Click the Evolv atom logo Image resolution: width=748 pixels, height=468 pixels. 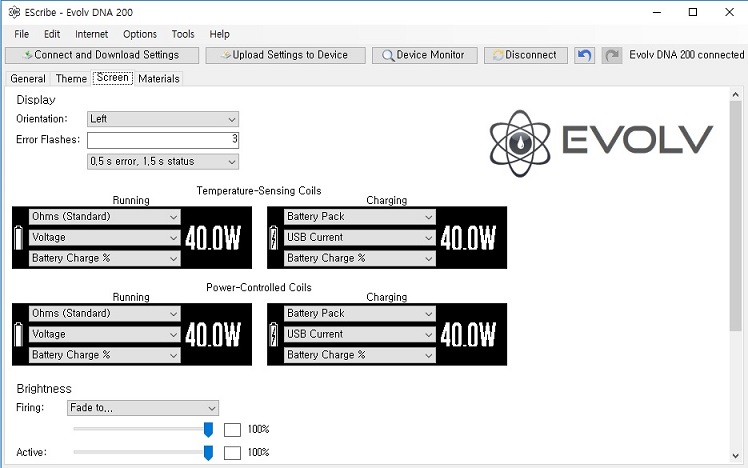pyautogui.click(x=519, y=143)
